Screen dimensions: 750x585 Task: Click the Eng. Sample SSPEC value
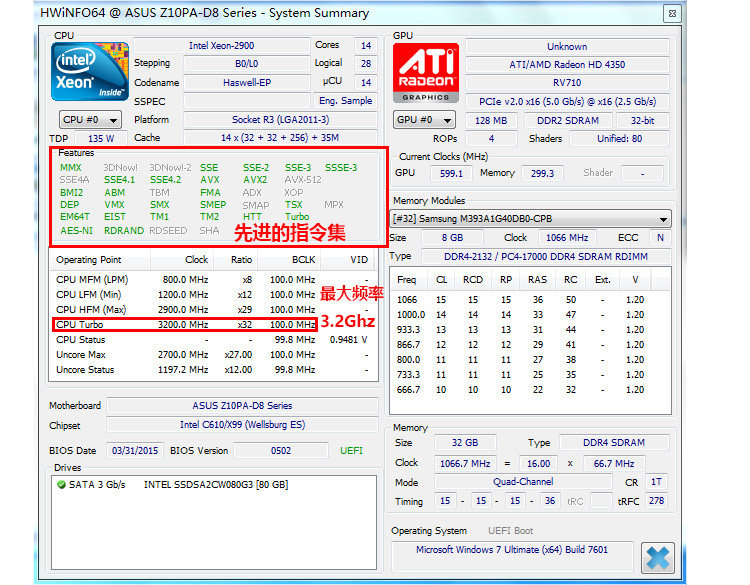[x=346, y=101]
